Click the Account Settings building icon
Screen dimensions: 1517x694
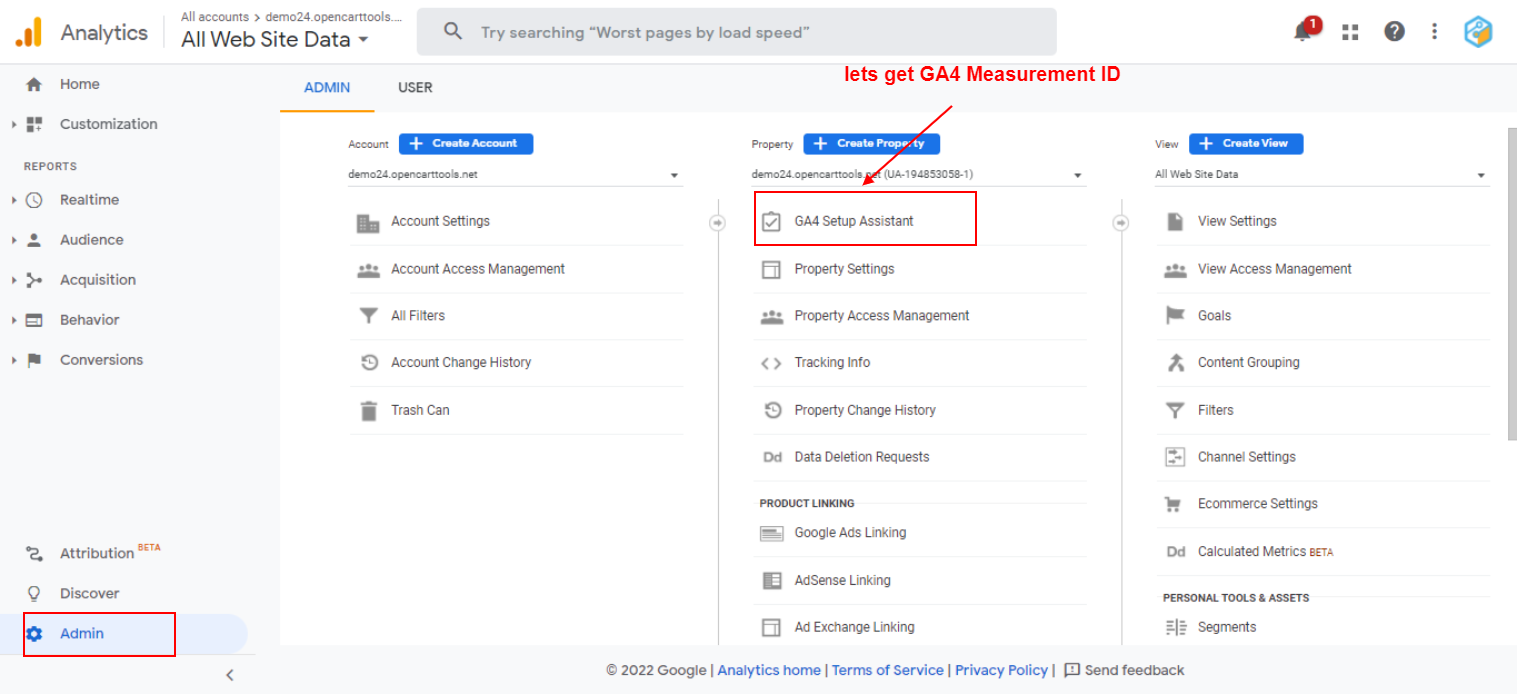pos(368,222)
